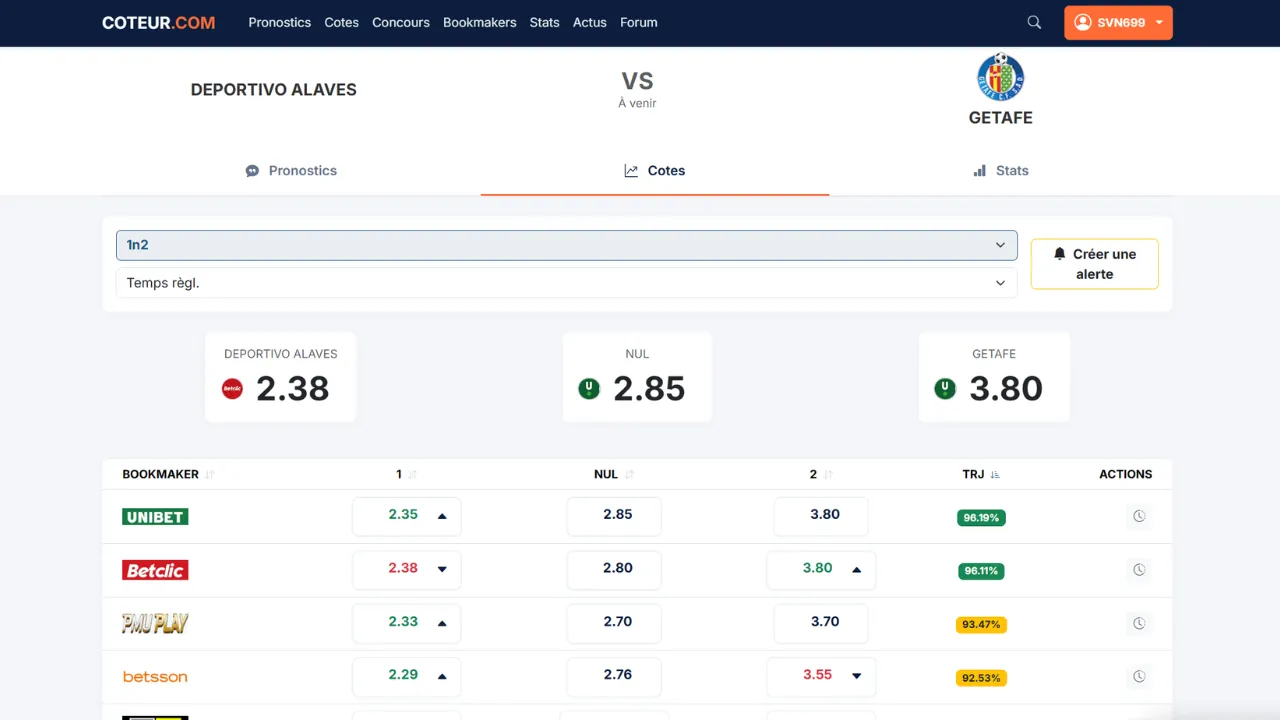Click the betsson bookmaker logo
1280x720 pixels.
click(x=155, y=677)
